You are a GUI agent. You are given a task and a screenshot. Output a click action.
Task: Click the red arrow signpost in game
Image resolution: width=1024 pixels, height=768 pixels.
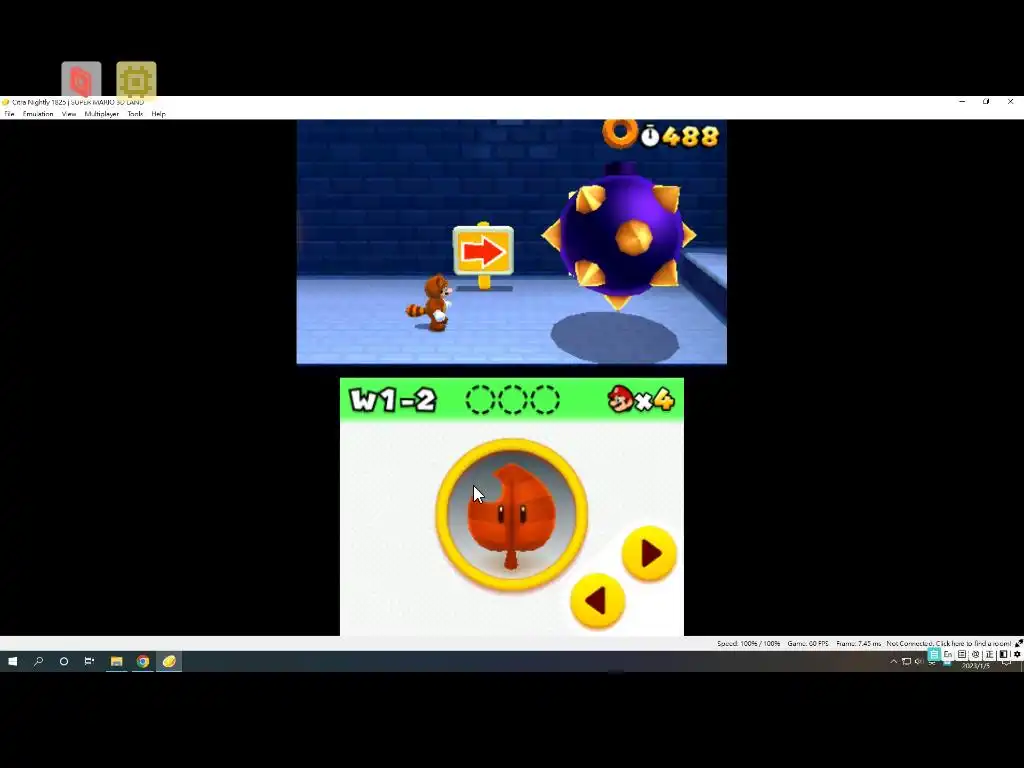[483, 255]
